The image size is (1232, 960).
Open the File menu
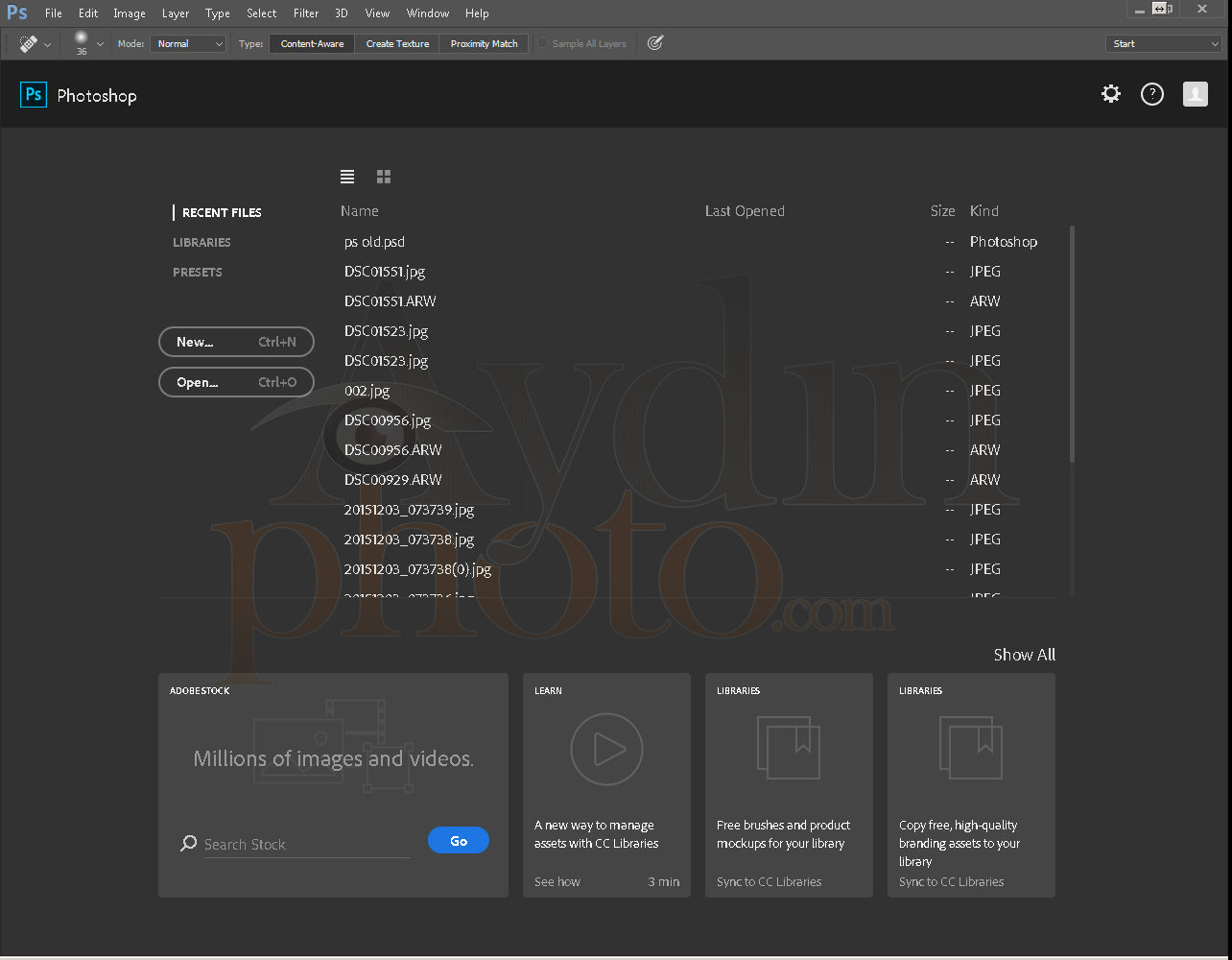point(54,13)
